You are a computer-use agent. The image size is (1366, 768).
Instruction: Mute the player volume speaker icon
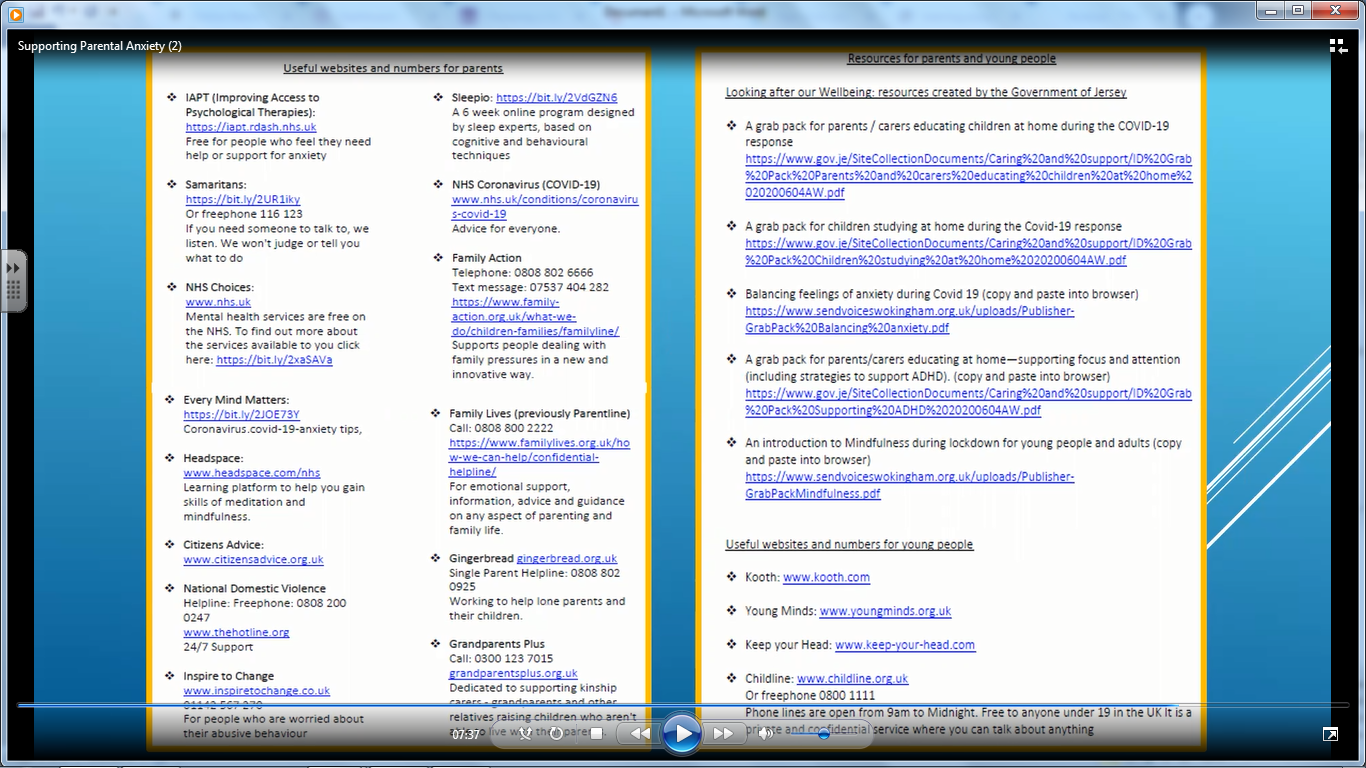pyautogui.click(x=766, y=733)
